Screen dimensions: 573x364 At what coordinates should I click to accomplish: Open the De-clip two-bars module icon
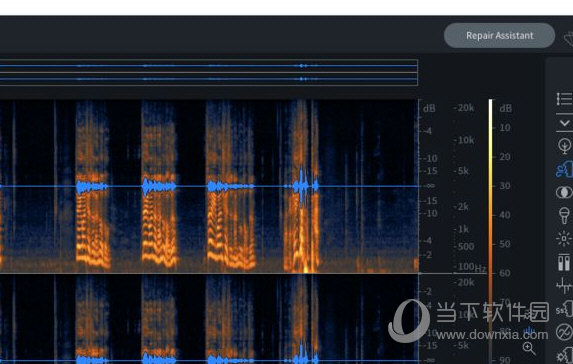[x=564, y=262]
